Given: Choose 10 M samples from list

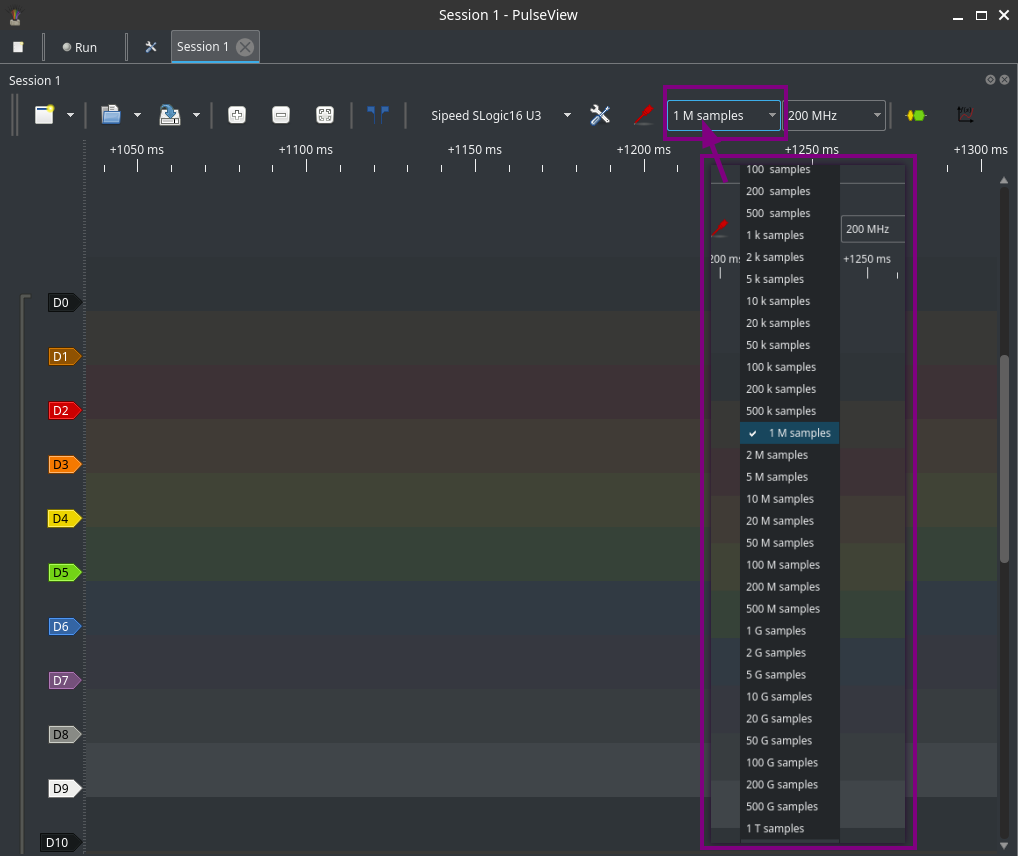Looking at the screenshot, I should pos(780,499).
